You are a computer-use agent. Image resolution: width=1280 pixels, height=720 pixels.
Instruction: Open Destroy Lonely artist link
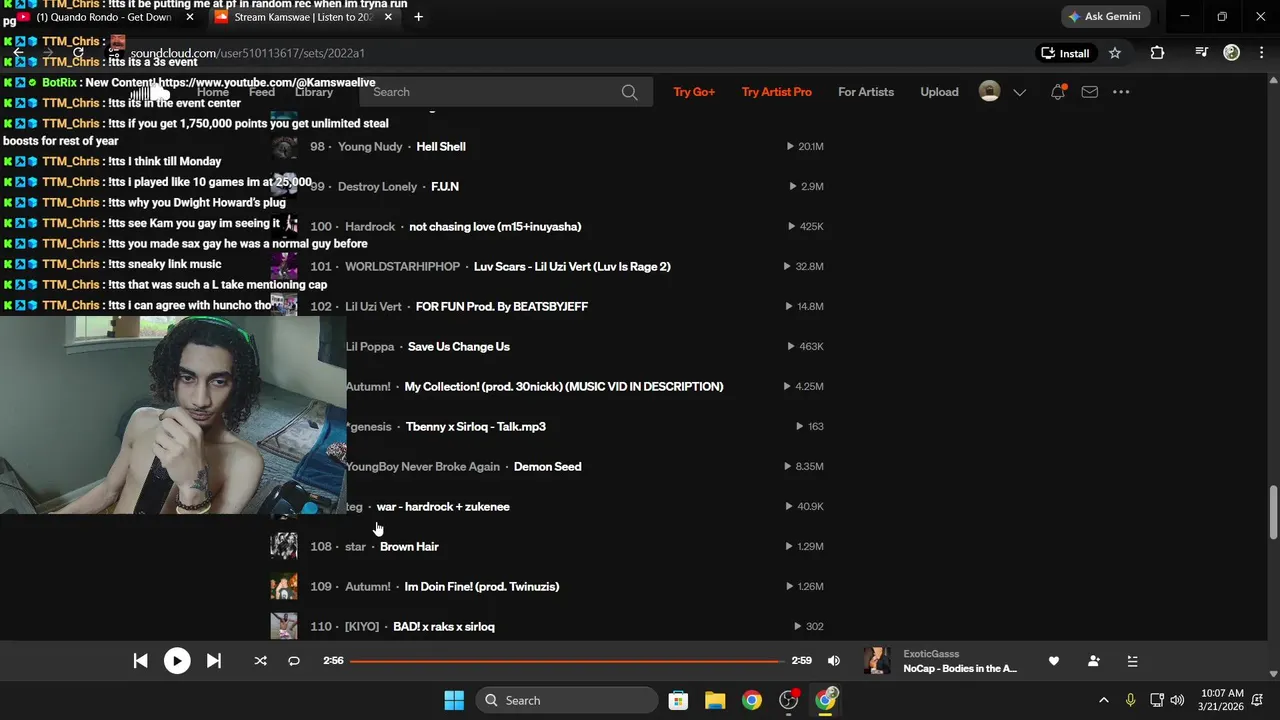(x=378, y=187)
